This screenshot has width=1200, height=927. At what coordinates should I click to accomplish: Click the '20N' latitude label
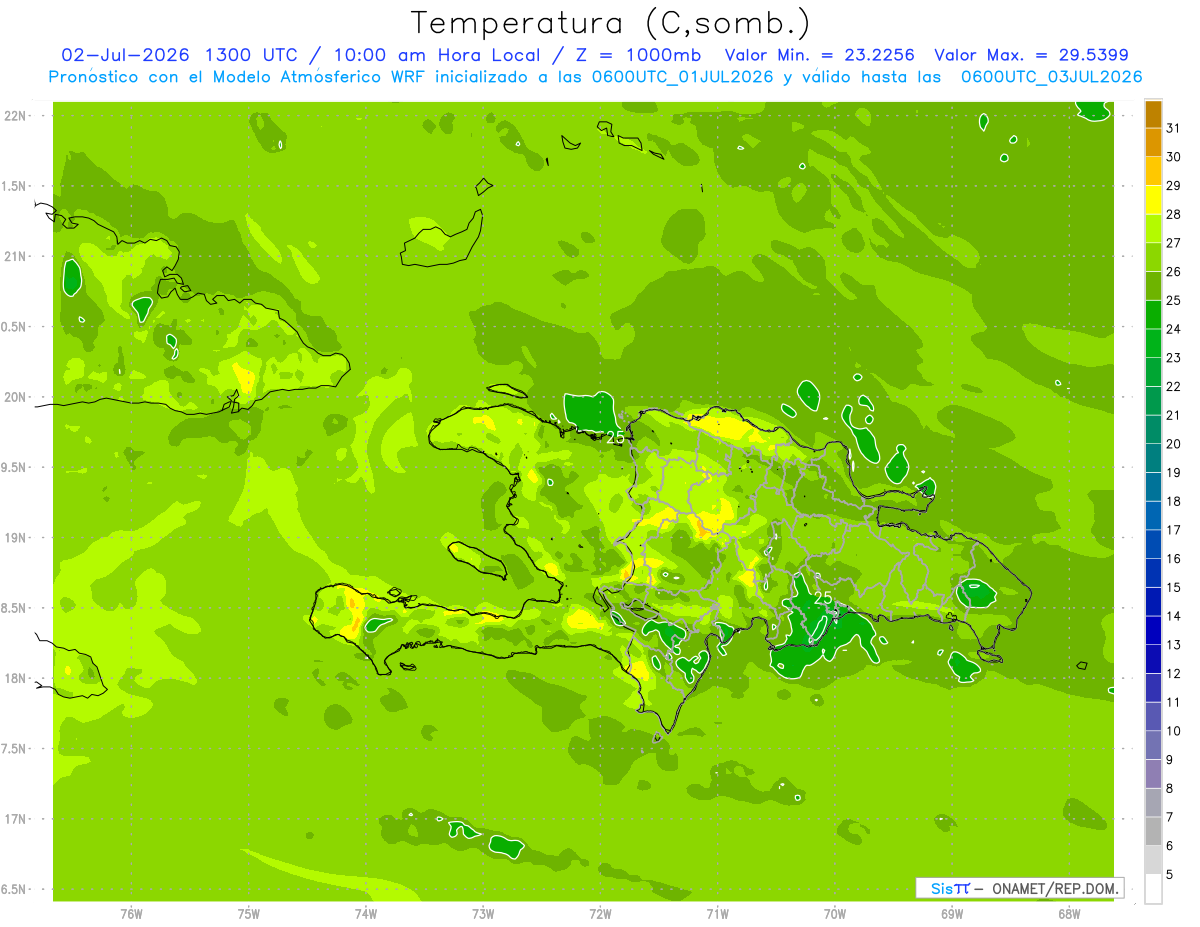pos(16,397)
